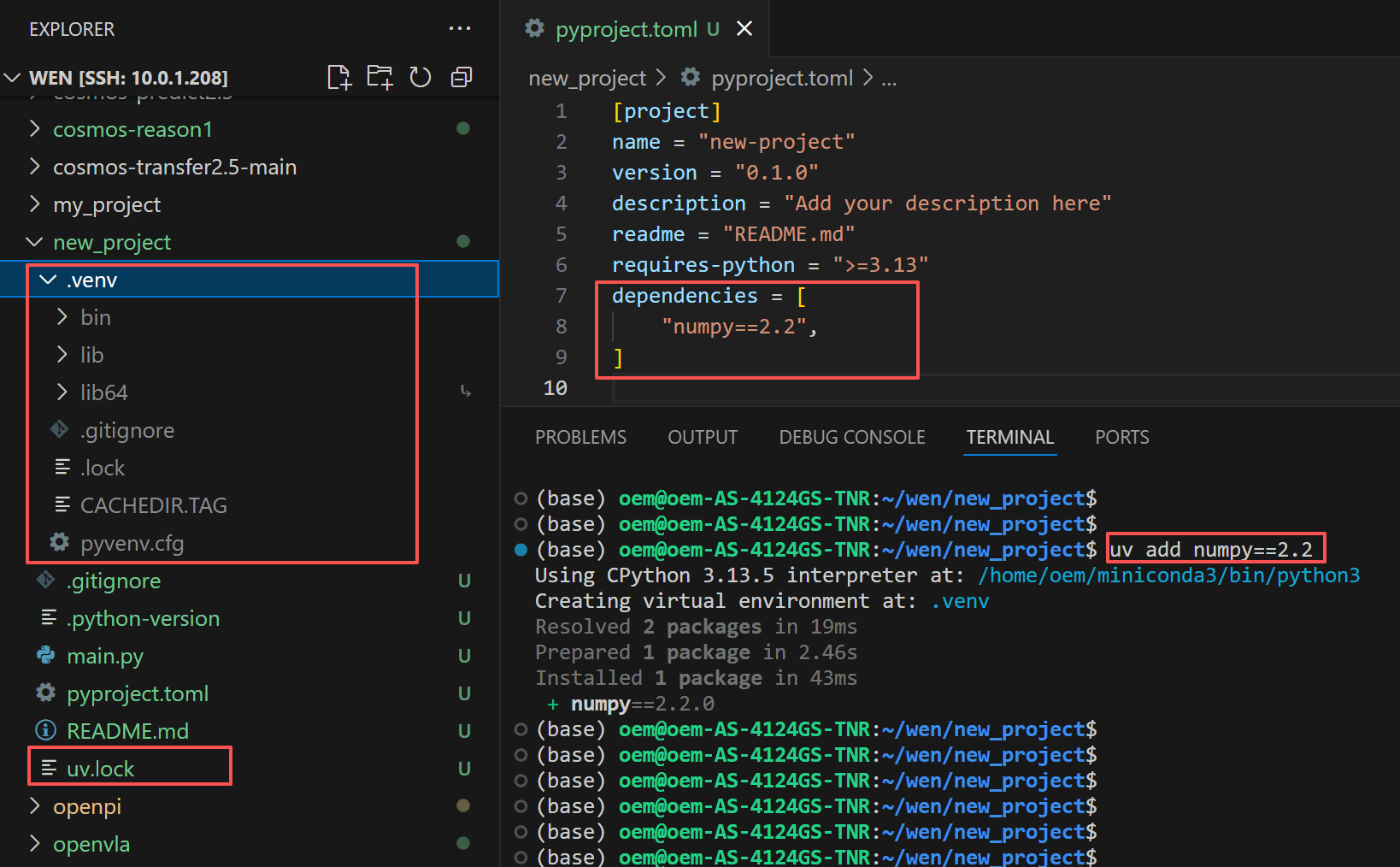
Task: Expand the openvla folder
Action: point(35,843)
